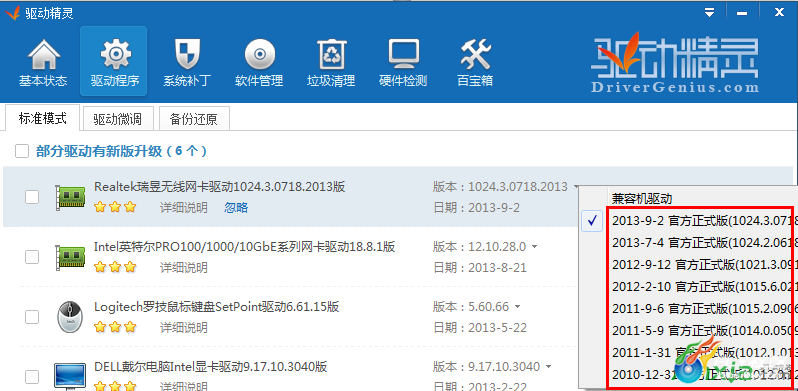The image size is (798, 391).
Task: Click the 驱动精灵 logo in title bar
Action: click(13, 13)
